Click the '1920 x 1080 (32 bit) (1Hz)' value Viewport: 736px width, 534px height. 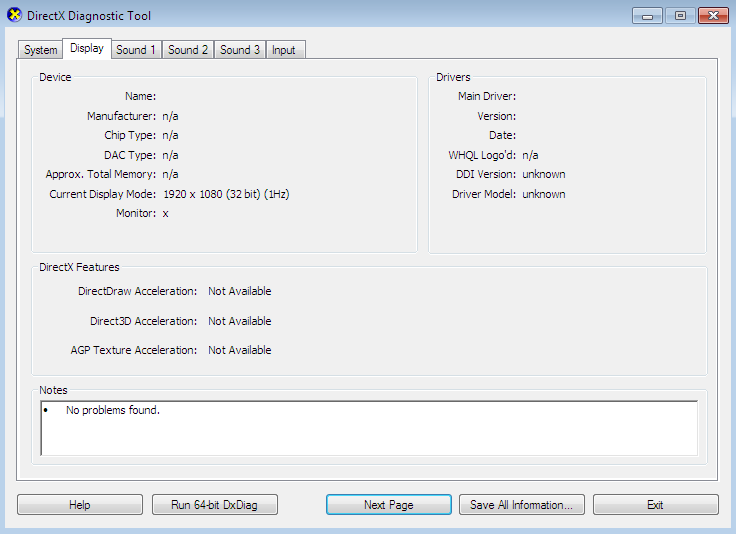coord(226,194)
